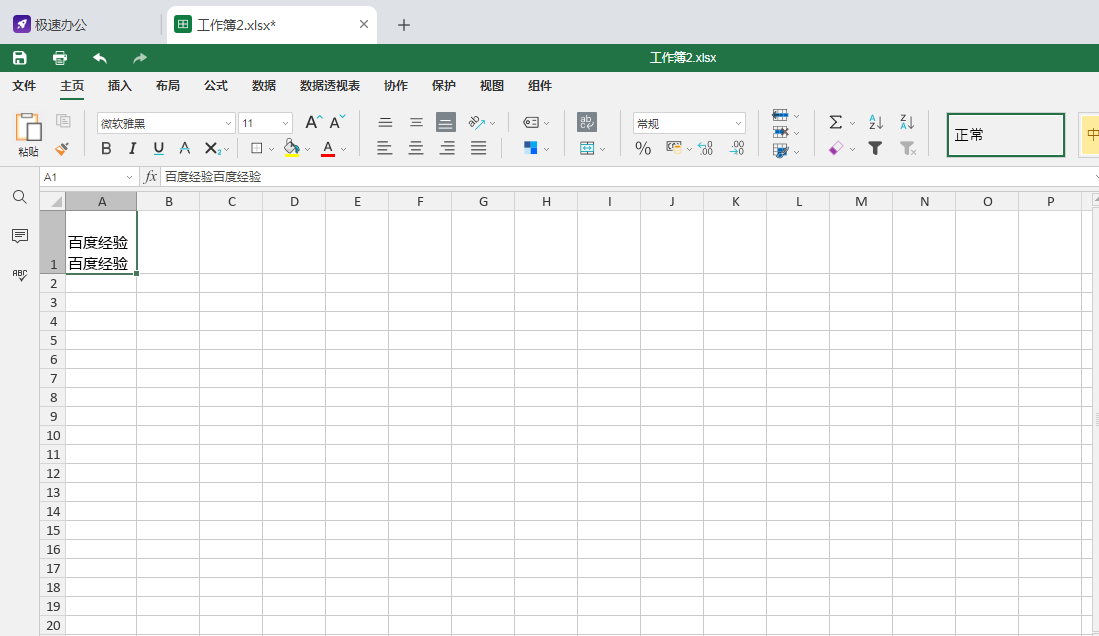Viewport: 1099px width, 636px height.
Task: Toggle middle vertical alignment
Action: coord(416,123)
